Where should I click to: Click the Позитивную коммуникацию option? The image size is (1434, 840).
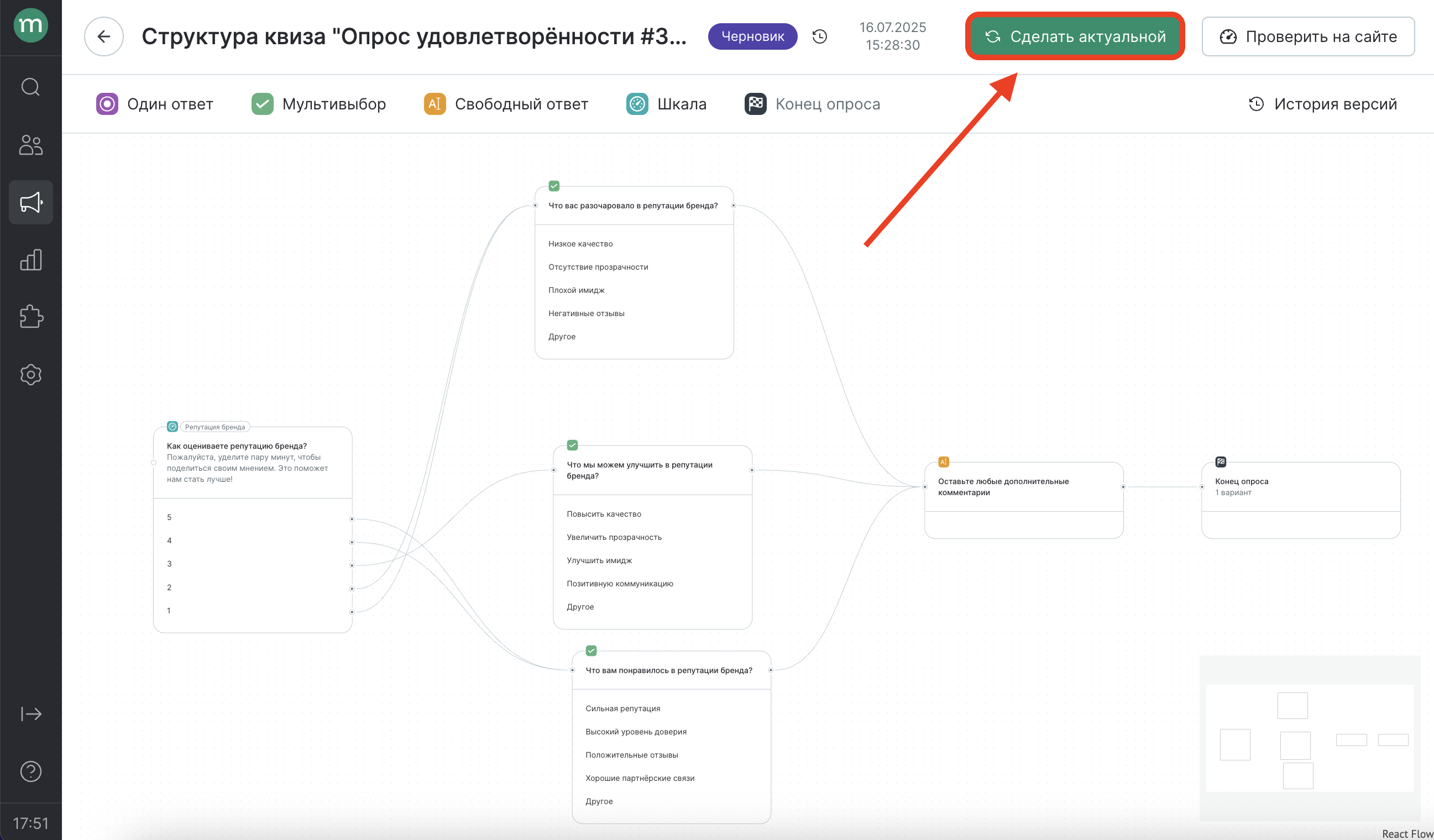click(x=620, y=584)
